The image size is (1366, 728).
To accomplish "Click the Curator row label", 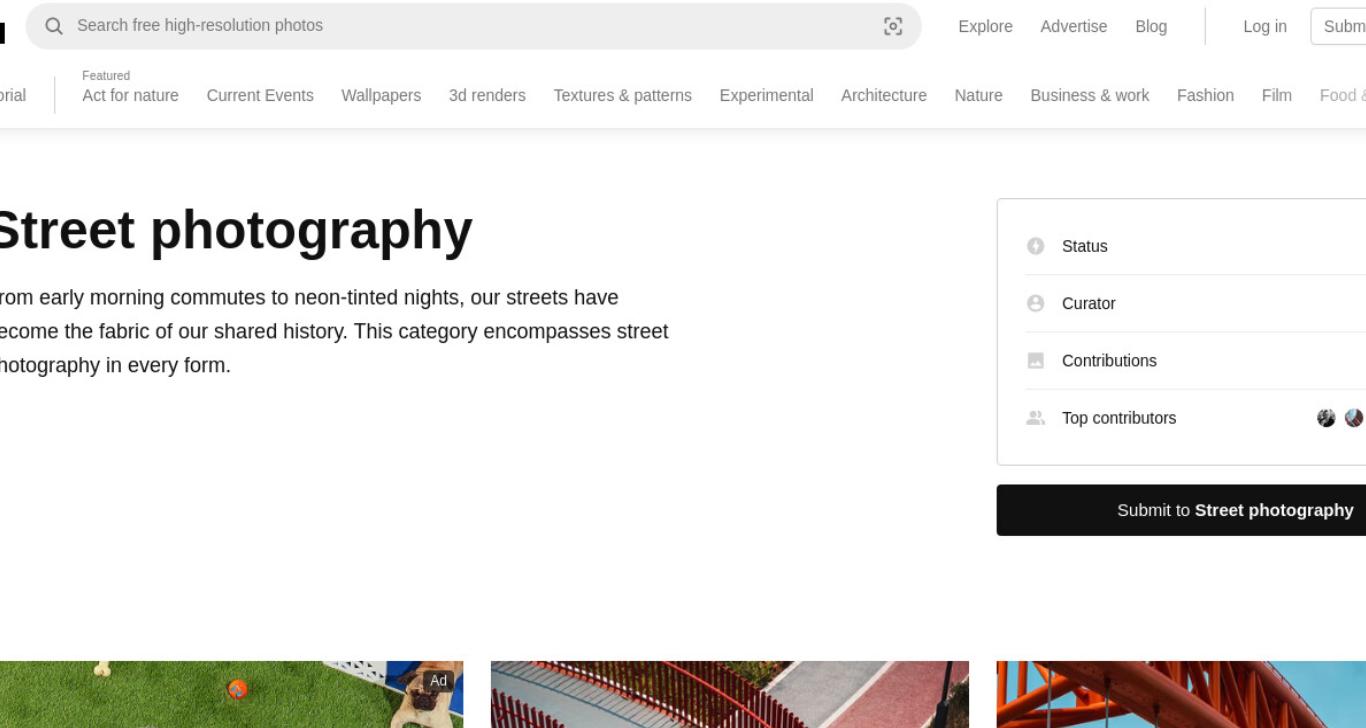I will pos(1088,303).
